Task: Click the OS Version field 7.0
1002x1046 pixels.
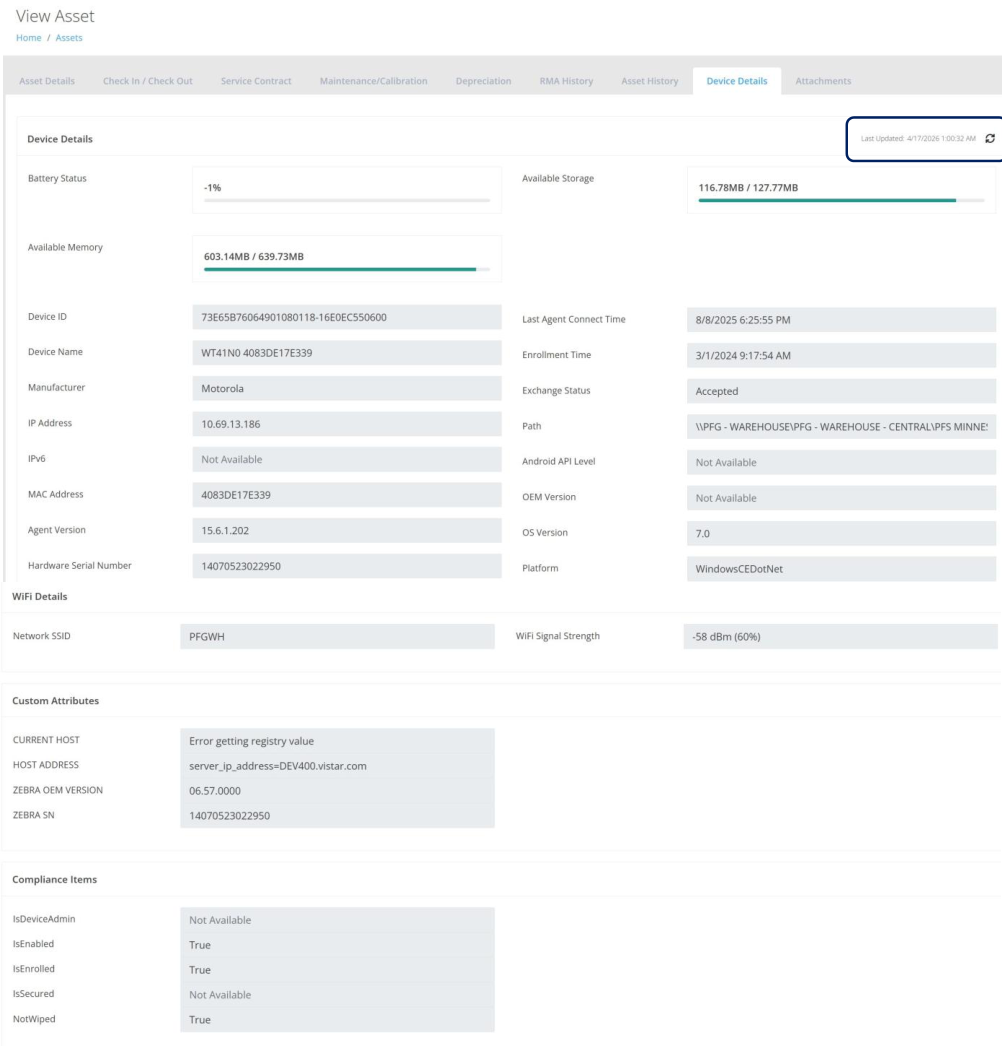Action: click(841, 534)
